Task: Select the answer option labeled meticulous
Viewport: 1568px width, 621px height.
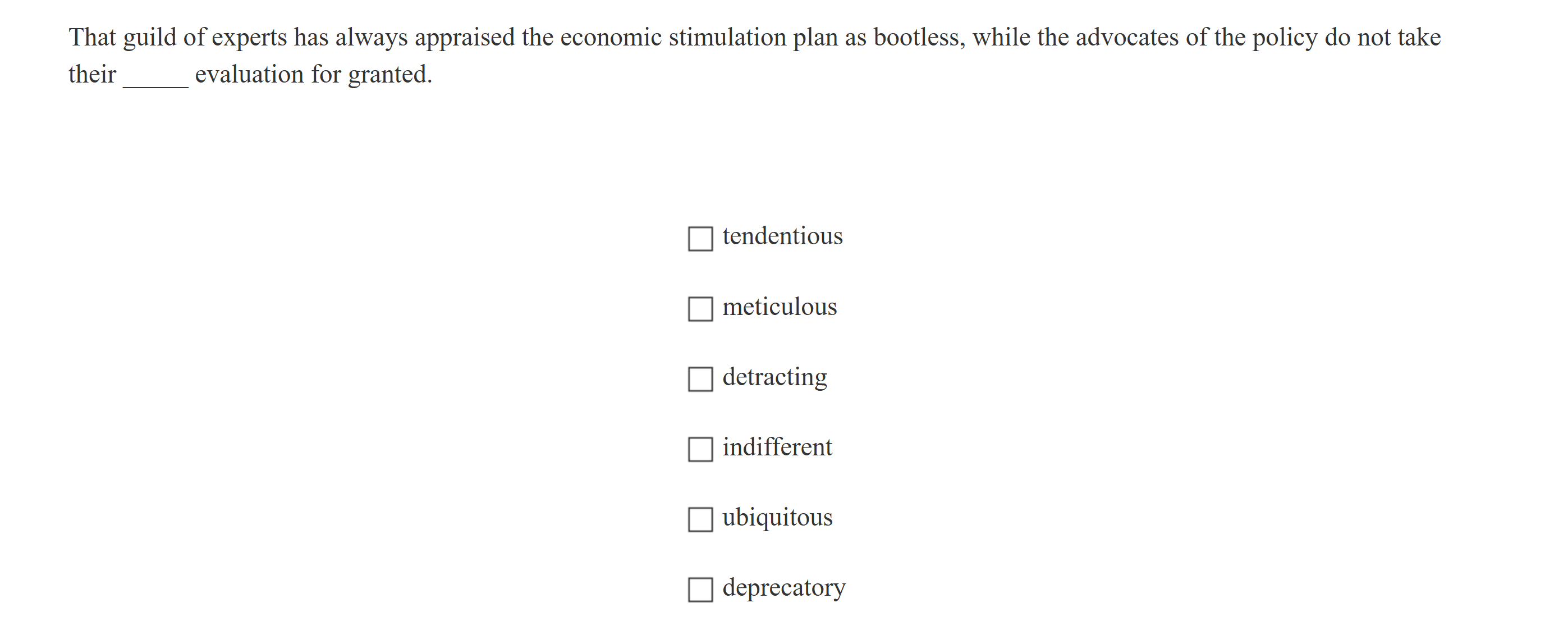Action: pos(779,307)
